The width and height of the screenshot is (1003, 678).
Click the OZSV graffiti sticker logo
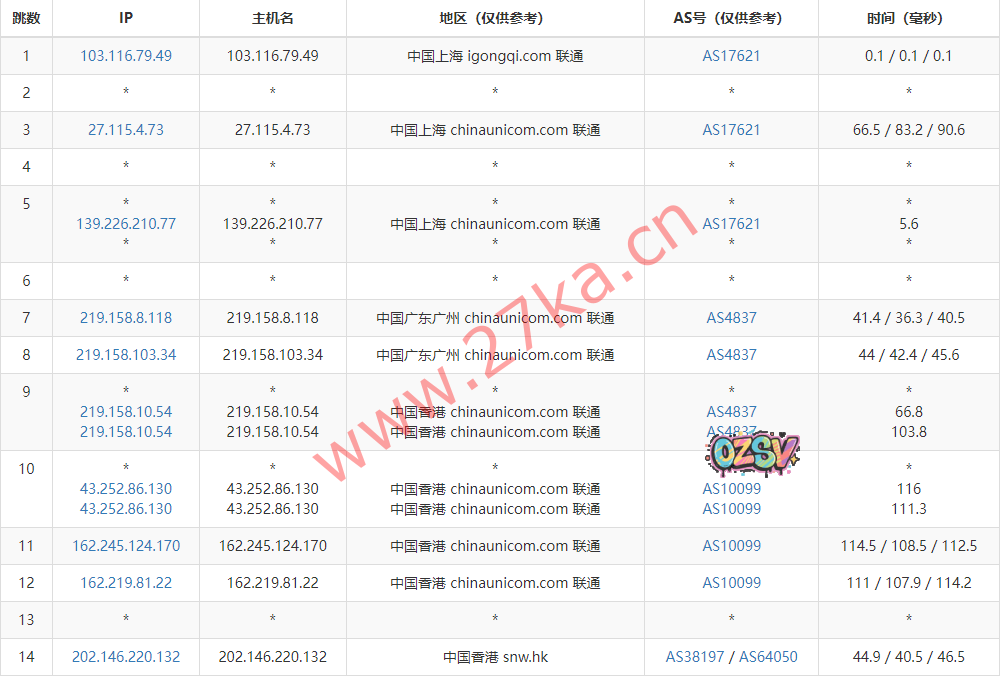(754, 455)
